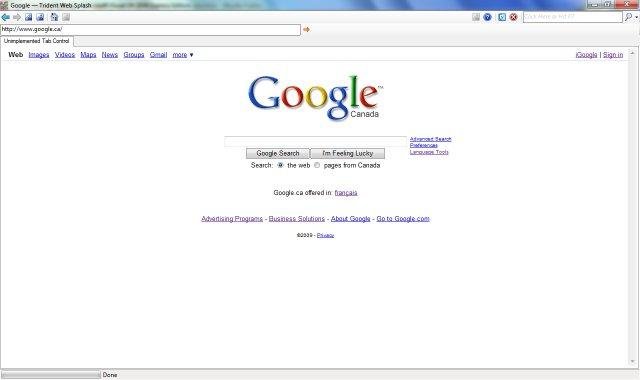Select the 'the web' radio button
This screenshot has width=640, height=380.
pyautogui.click(x=280, y=165)
